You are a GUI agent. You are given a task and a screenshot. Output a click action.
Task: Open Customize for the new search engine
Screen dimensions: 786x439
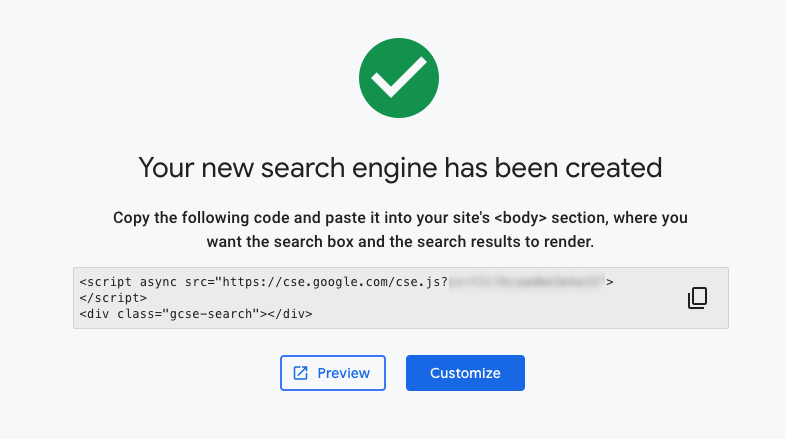465,373
